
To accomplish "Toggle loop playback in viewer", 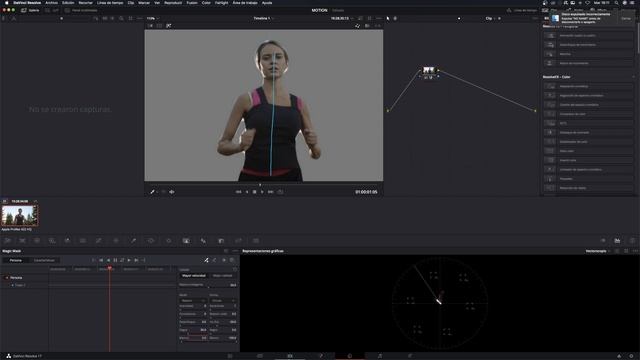I will point(280,192).
